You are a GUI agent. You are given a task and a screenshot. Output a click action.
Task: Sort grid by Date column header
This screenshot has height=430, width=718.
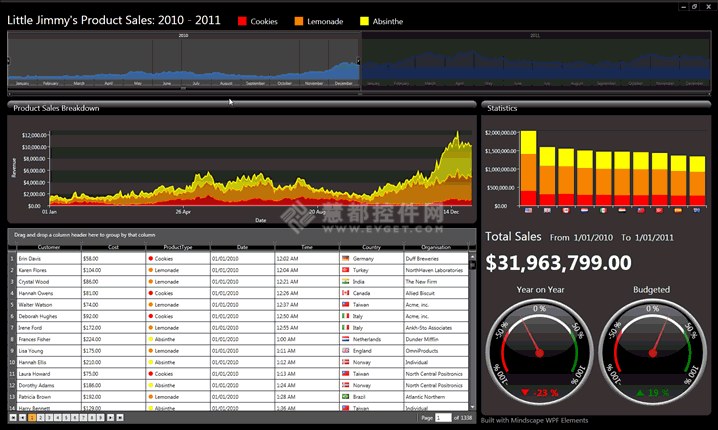243,247
